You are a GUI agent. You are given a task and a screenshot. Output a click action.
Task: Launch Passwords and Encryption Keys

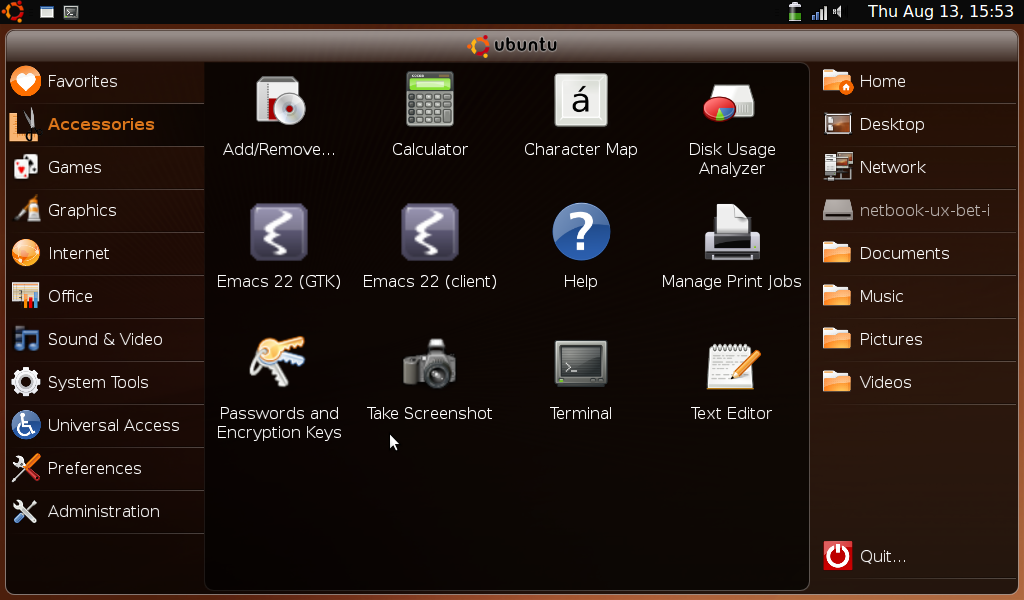click(279, 388)
